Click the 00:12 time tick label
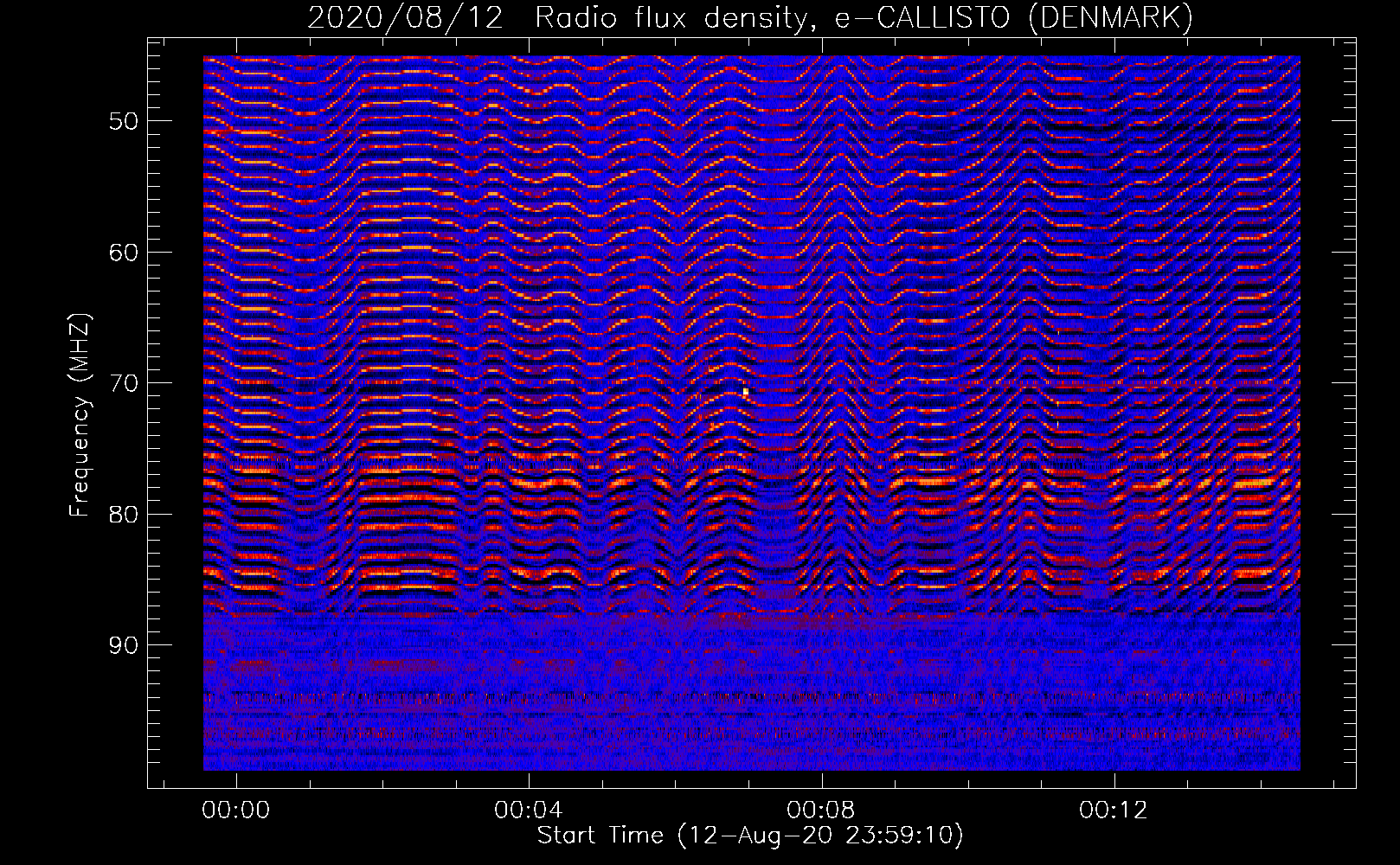The height and width of the screenshot is (865, 1400). pyautogui.click(x=1114, y=811)
